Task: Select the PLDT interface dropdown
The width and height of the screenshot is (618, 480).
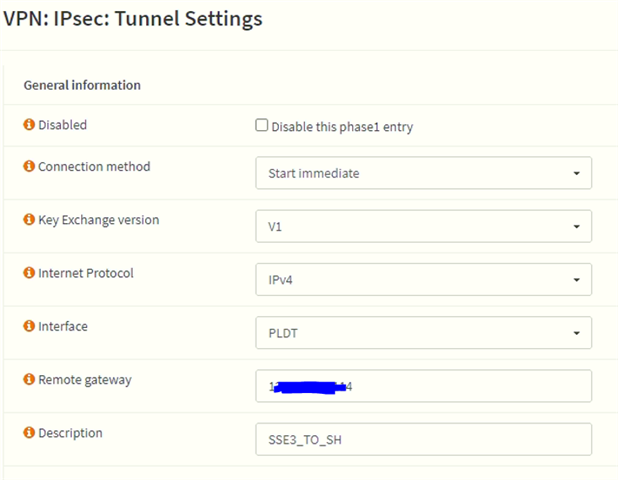Action: [x=423, y=333]
